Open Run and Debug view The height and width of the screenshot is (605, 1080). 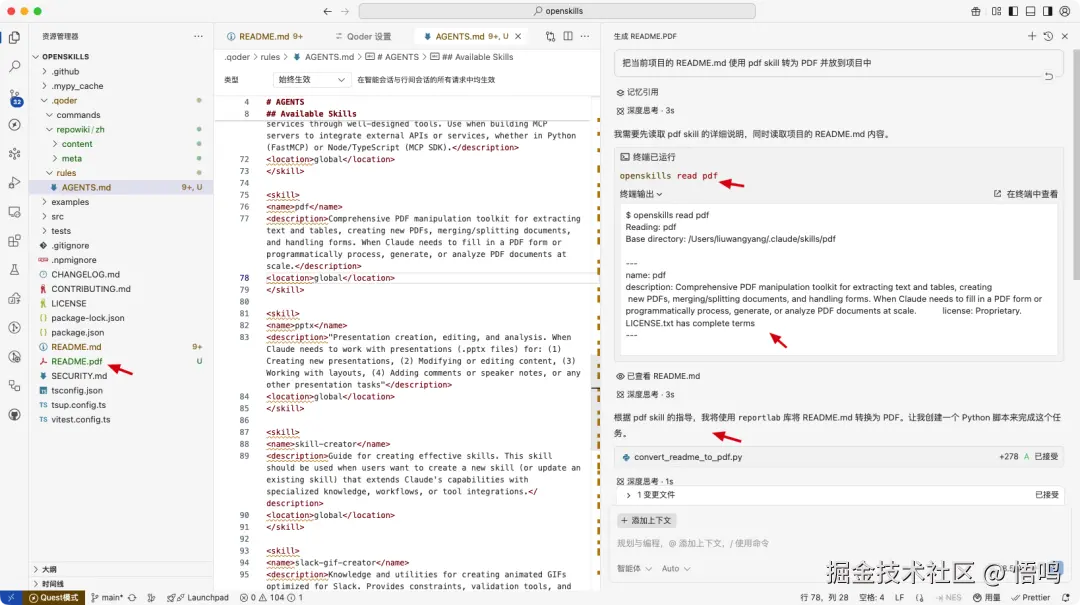pyautogui.click(x=14, y=183)
